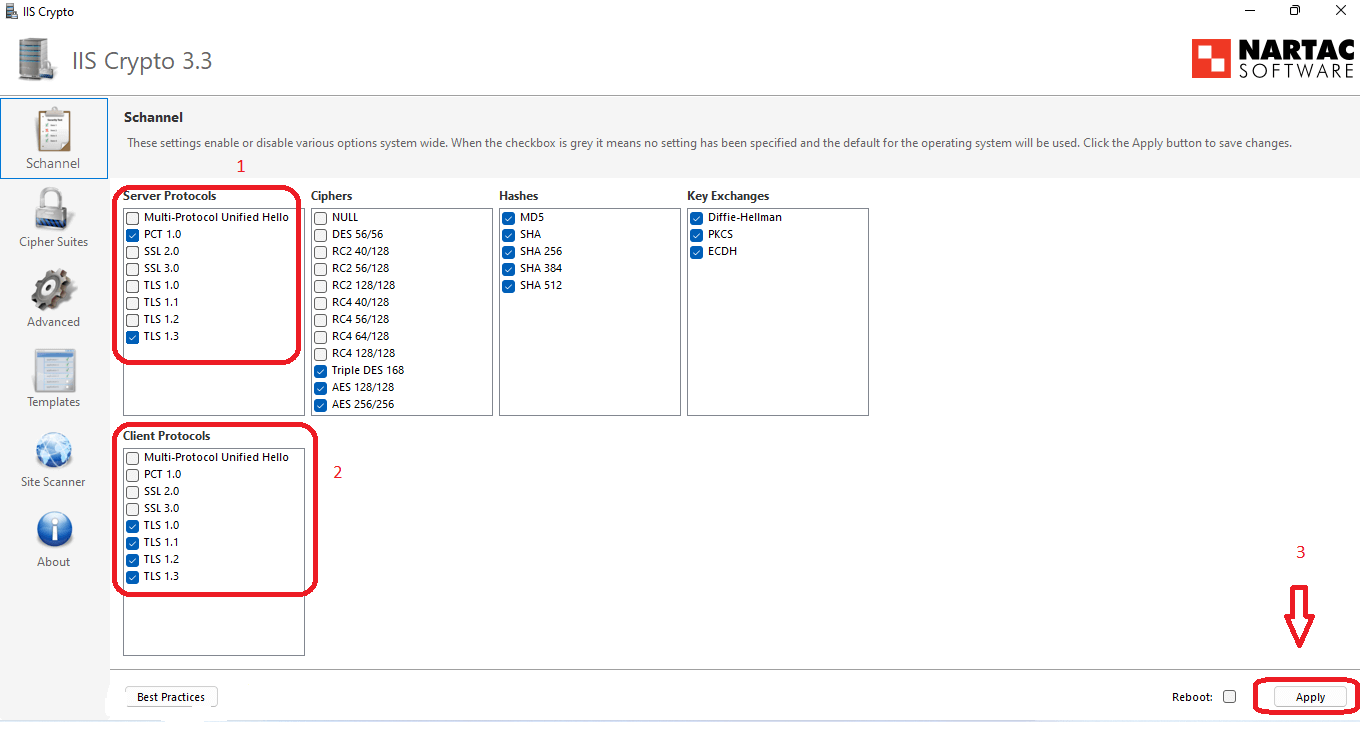Viewport: 1360px width, 734px height.
Task: Toggle the RC4 40/128 cipher checkbox
Action: 321,302
